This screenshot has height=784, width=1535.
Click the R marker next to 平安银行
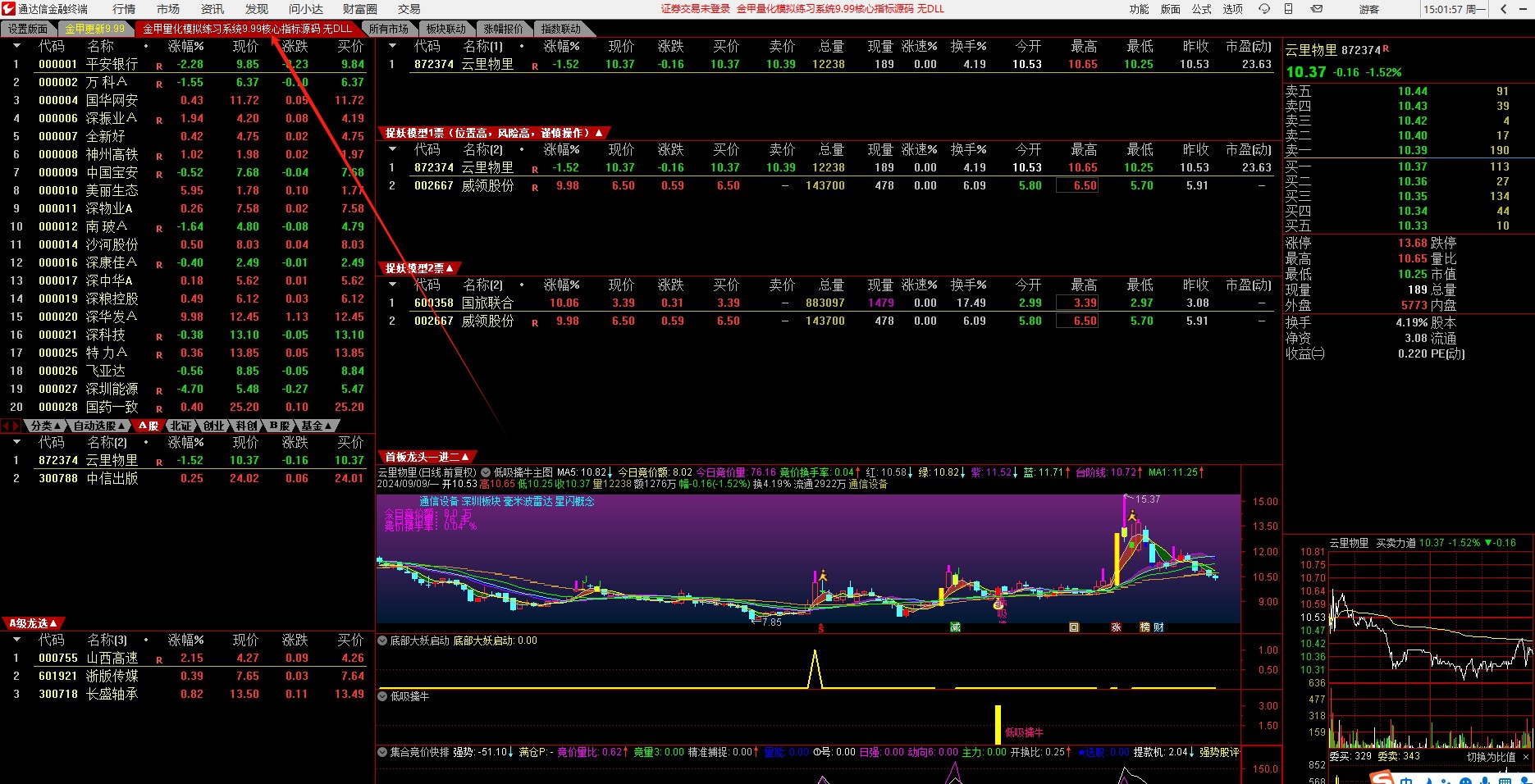tap(159, 66)
